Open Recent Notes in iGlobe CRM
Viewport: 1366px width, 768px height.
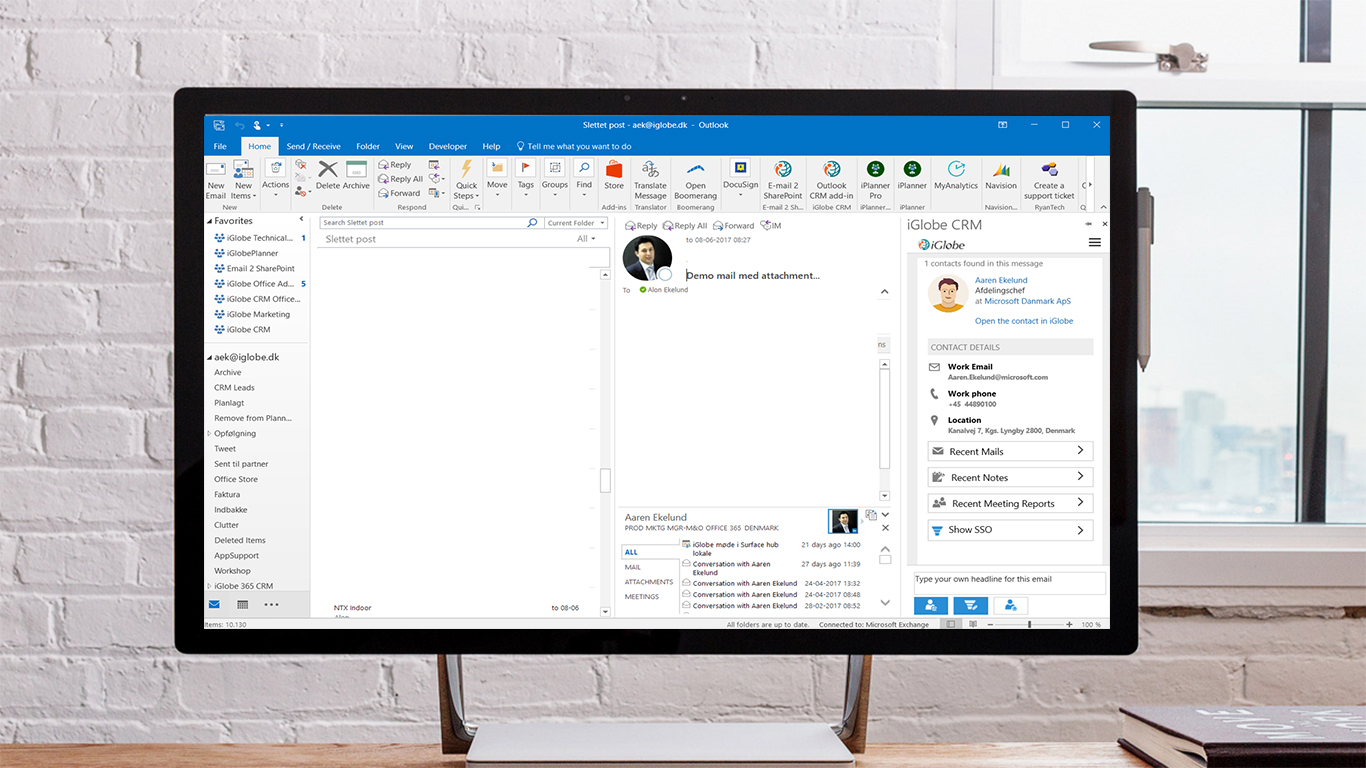[1010, 477]
